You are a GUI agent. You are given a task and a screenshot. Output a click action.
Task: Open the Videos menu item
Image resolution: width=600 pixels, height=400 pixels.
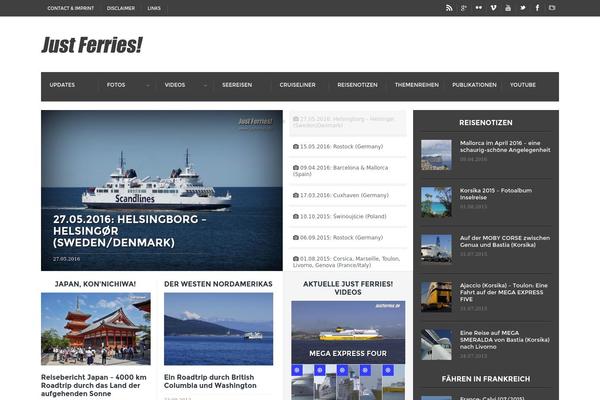coord(175,85)
